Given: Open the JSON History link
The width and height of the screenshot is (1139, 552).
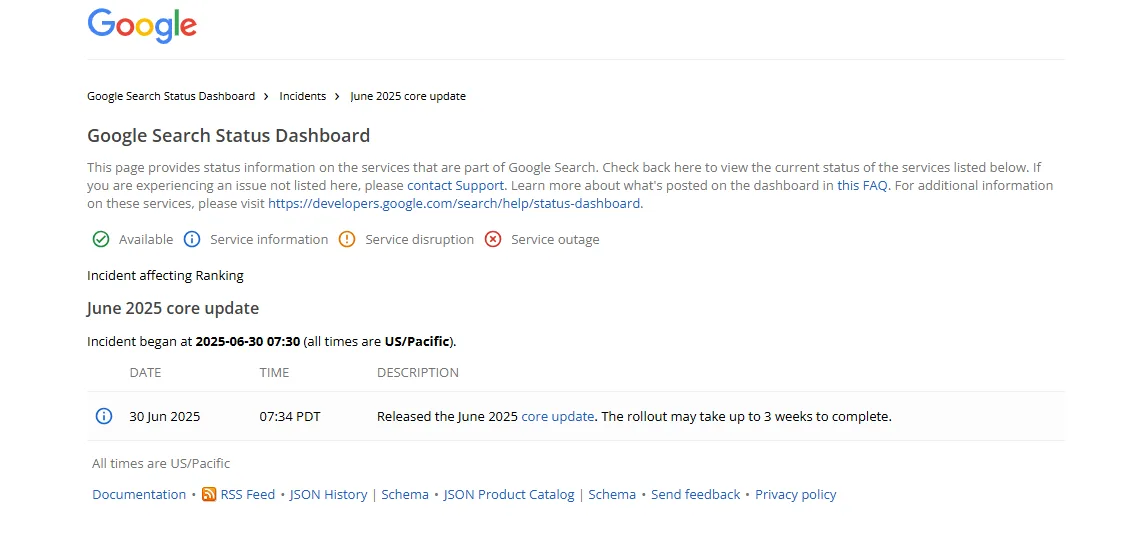Looking at the screenshot, I should click(328, 494).
